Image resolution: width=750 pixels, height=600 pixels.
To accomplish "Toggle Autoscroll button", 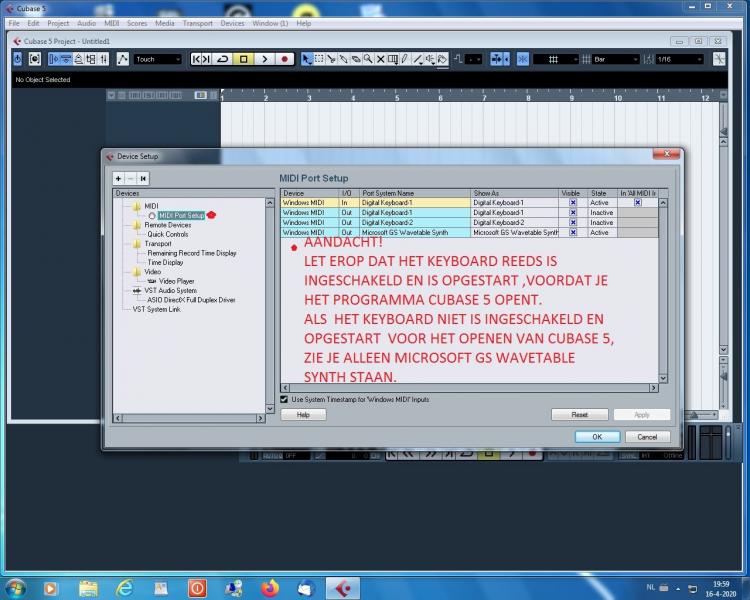I will [x=496, y=59].
